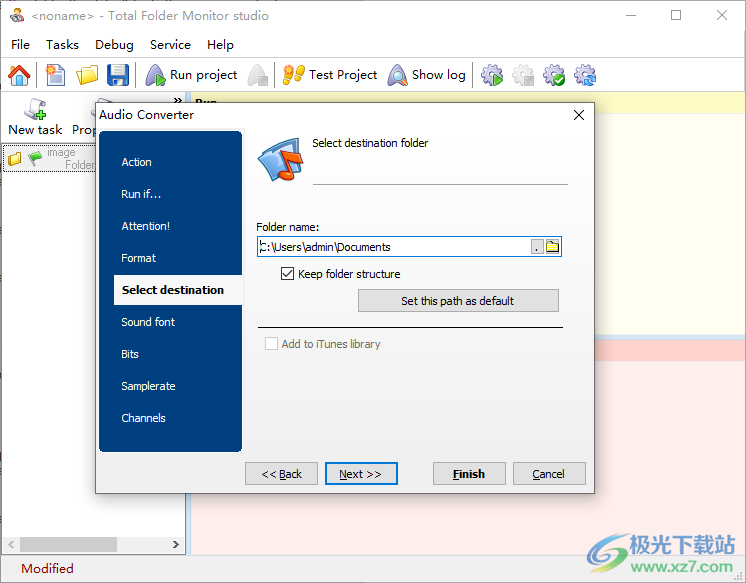Open project folder icon in toolbar
The image size is (746, 583).
[x=87, y=75]
